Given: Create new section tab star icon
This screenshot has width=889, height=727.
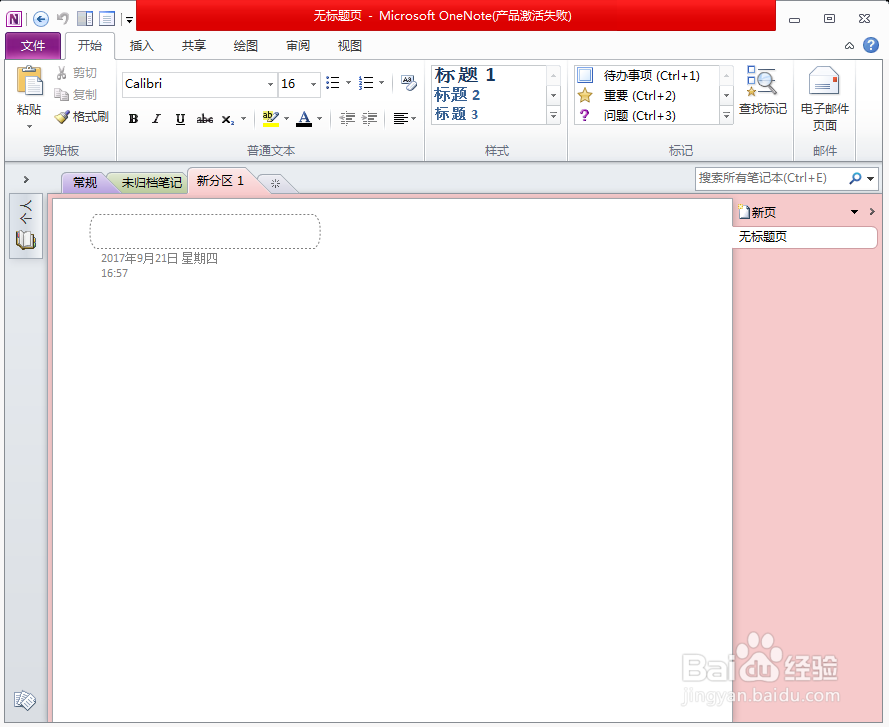Looking at the screenshot, I should click(276, 183).
